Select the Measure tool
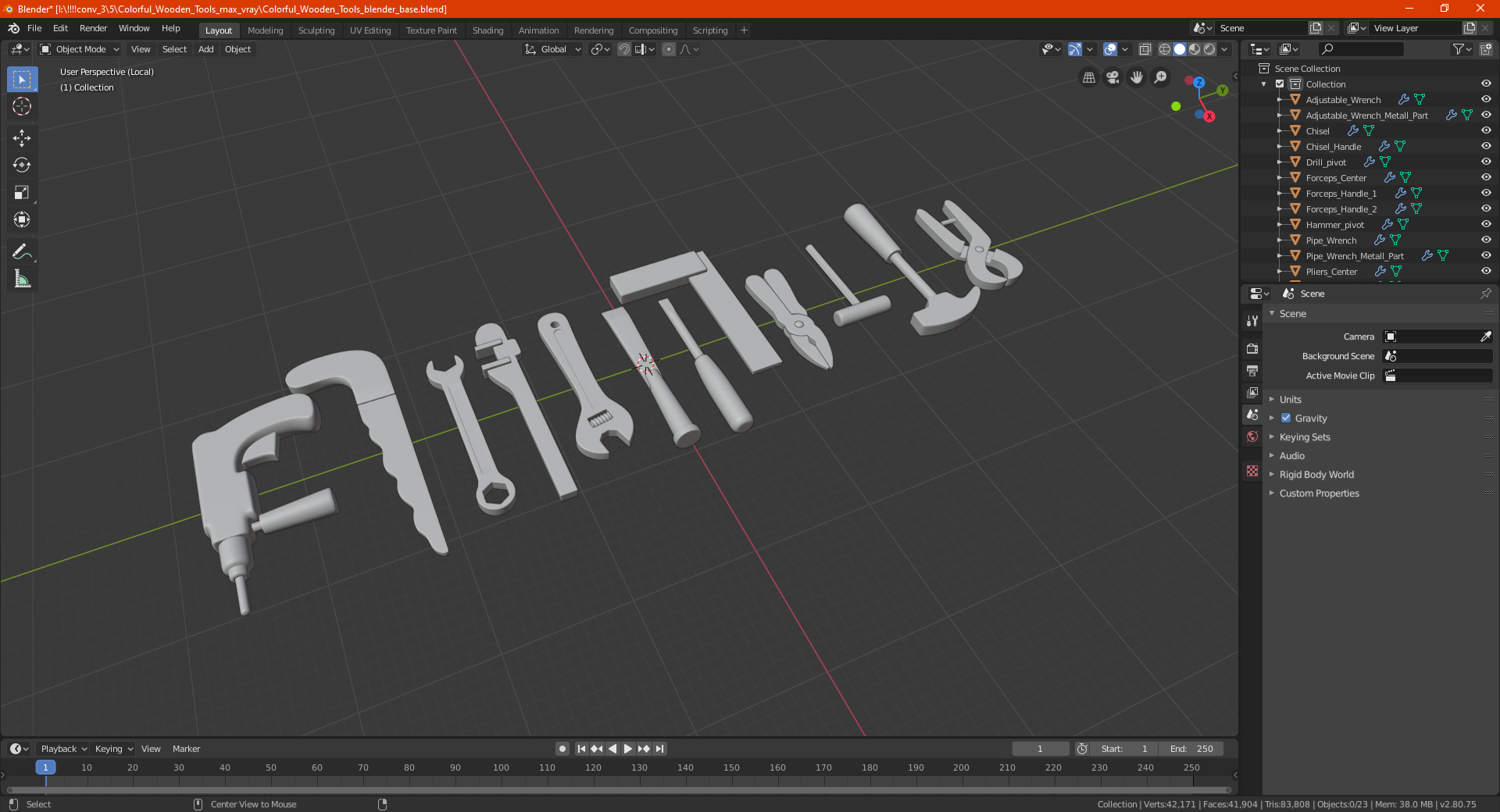1500x812 pixels. tap(22, 279)
